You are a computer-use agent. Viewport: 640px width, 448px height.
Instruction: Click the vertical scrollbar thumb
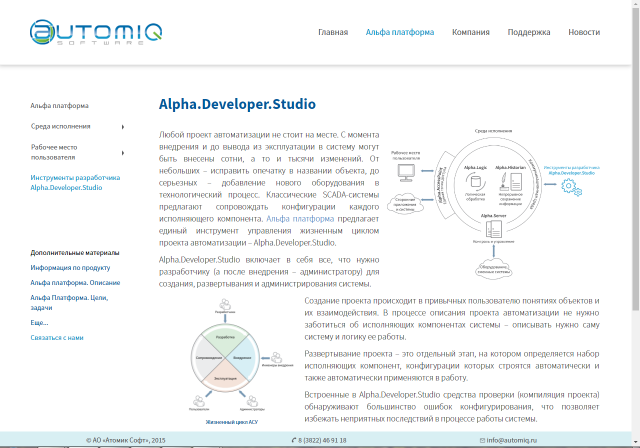(x=636, y=159)
